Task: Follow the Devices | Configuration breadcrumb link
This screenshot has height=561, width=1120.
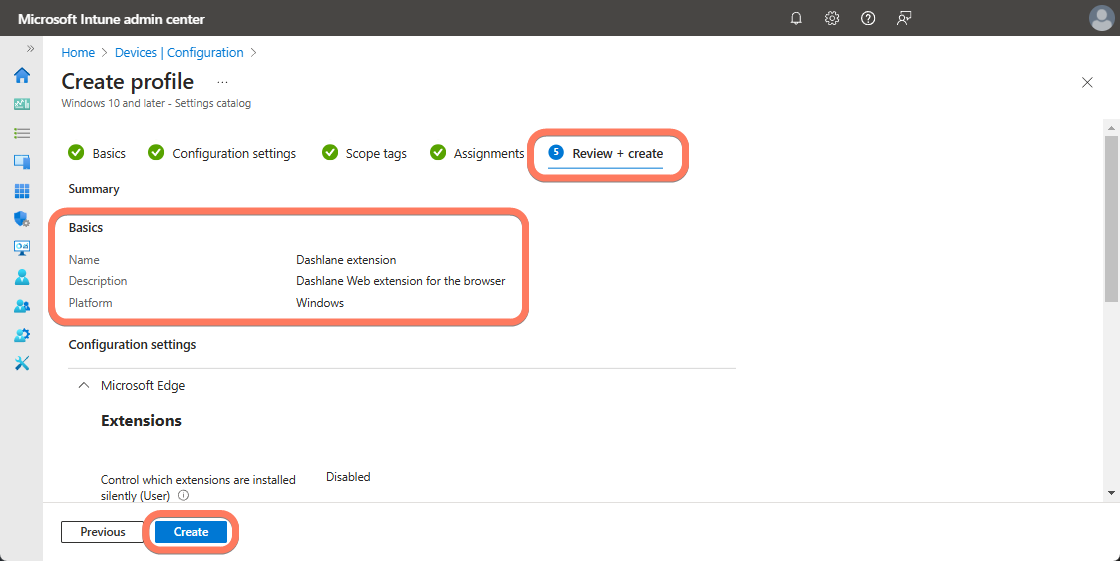Action: tap(179, 53)
